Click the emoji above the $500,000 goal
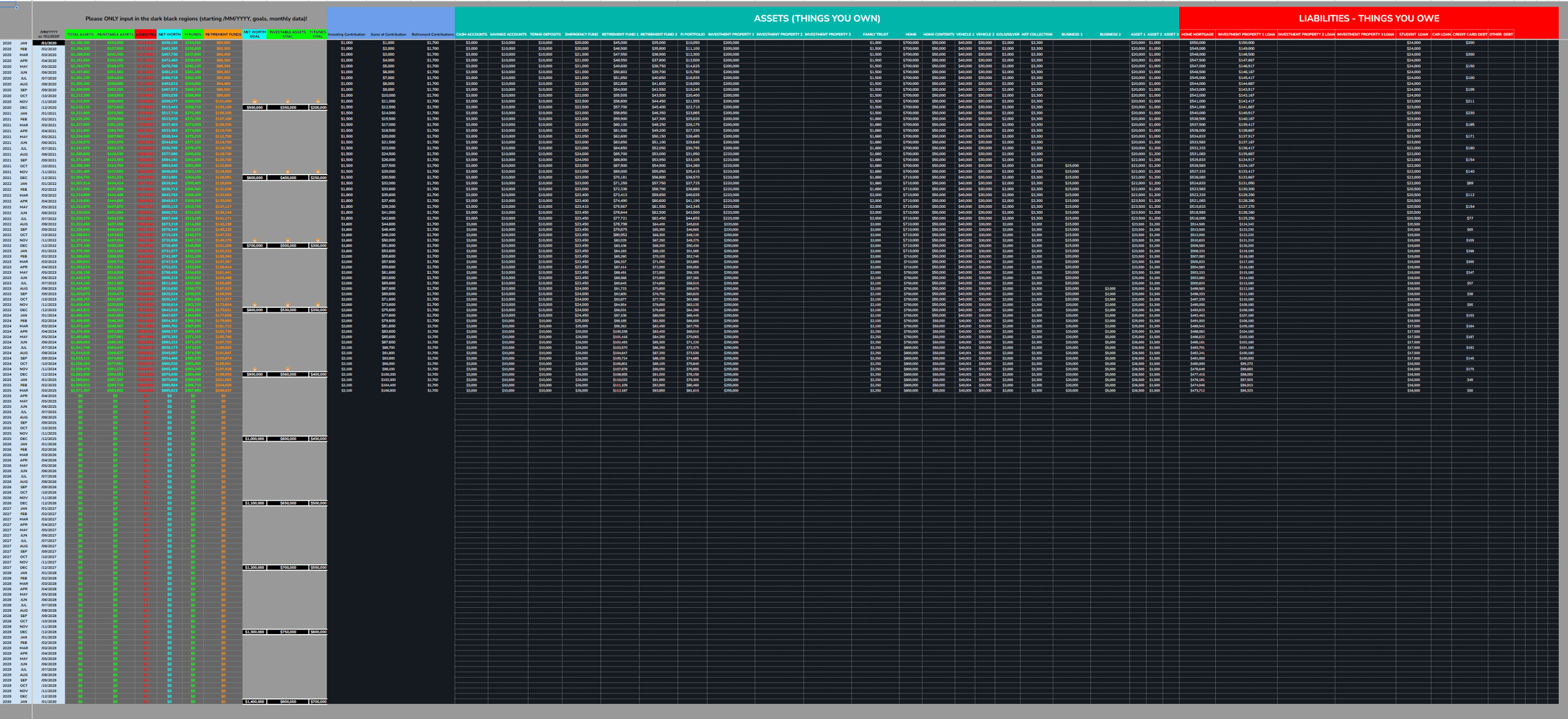Viewport: 1568px width, 719px height. 255,102
